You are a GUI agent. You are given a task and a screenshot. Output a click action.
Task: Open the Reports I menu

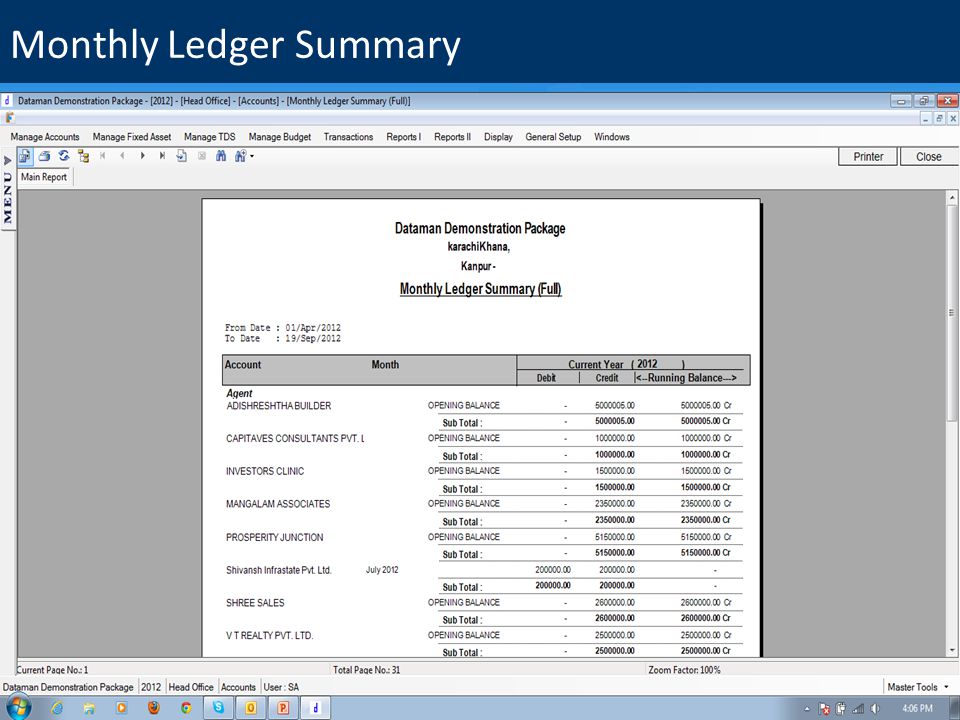point(403,137)
